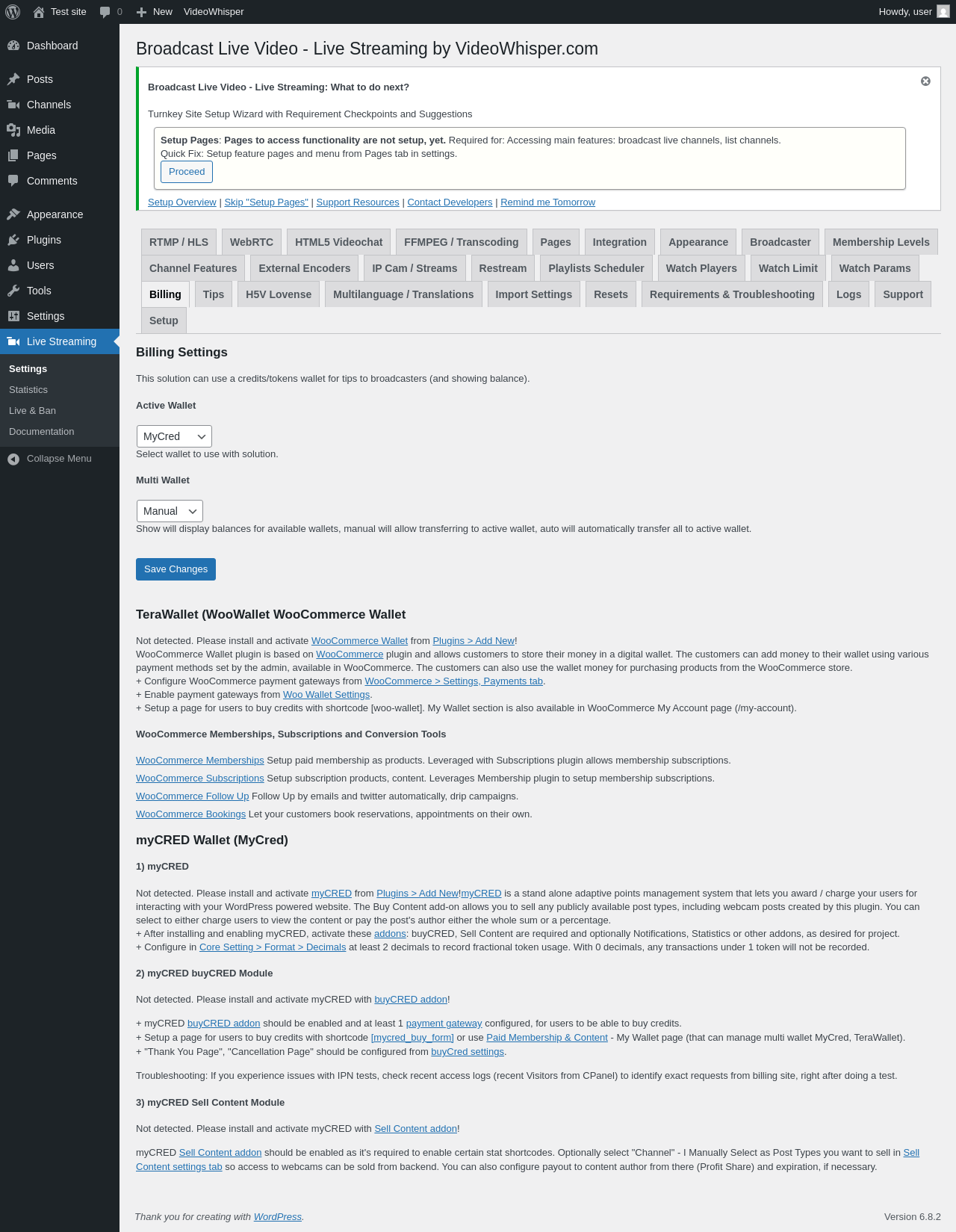Open the Logs tab
The image size is (956, 1232).
click(x=848, y=294)
